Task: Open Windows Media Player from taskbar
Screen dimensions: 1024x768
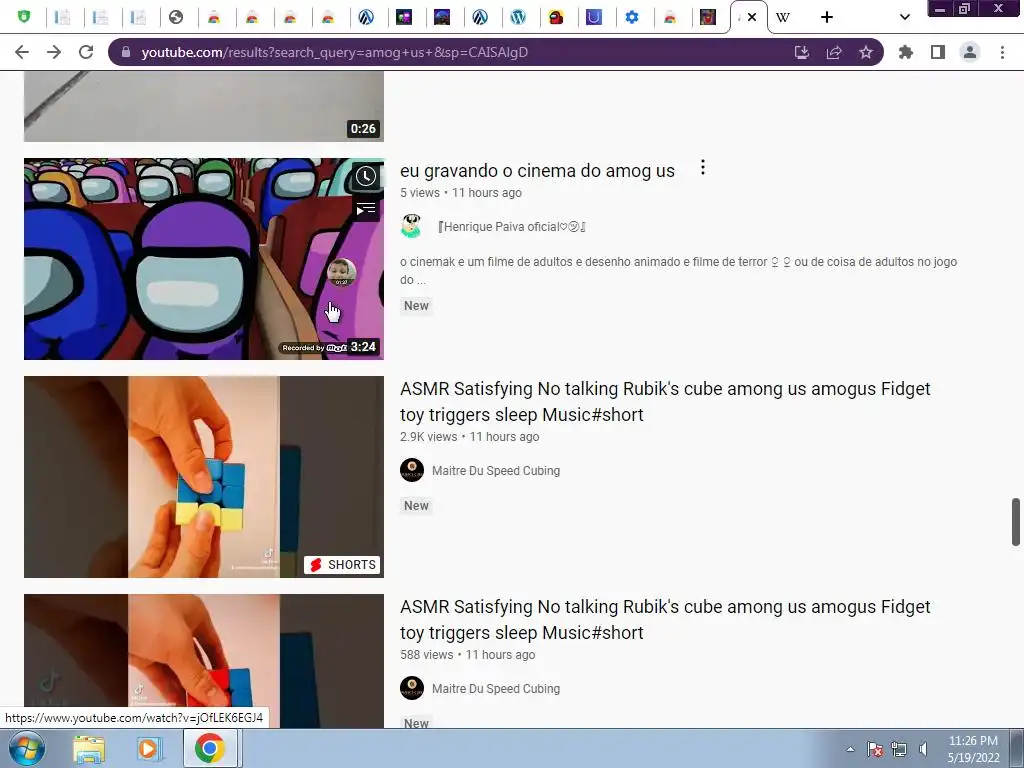Action: point(149,749)
